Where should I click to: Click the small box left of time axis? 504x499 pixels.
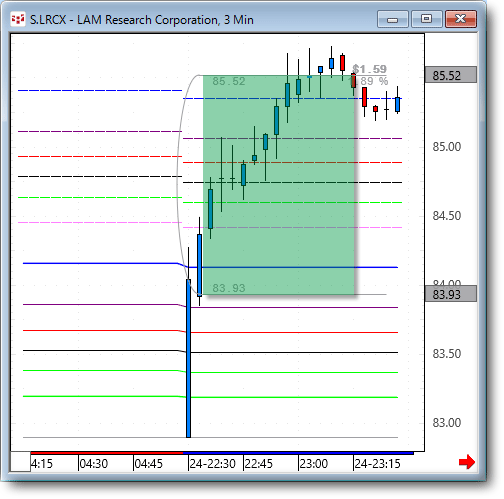(x=20, y=461)
